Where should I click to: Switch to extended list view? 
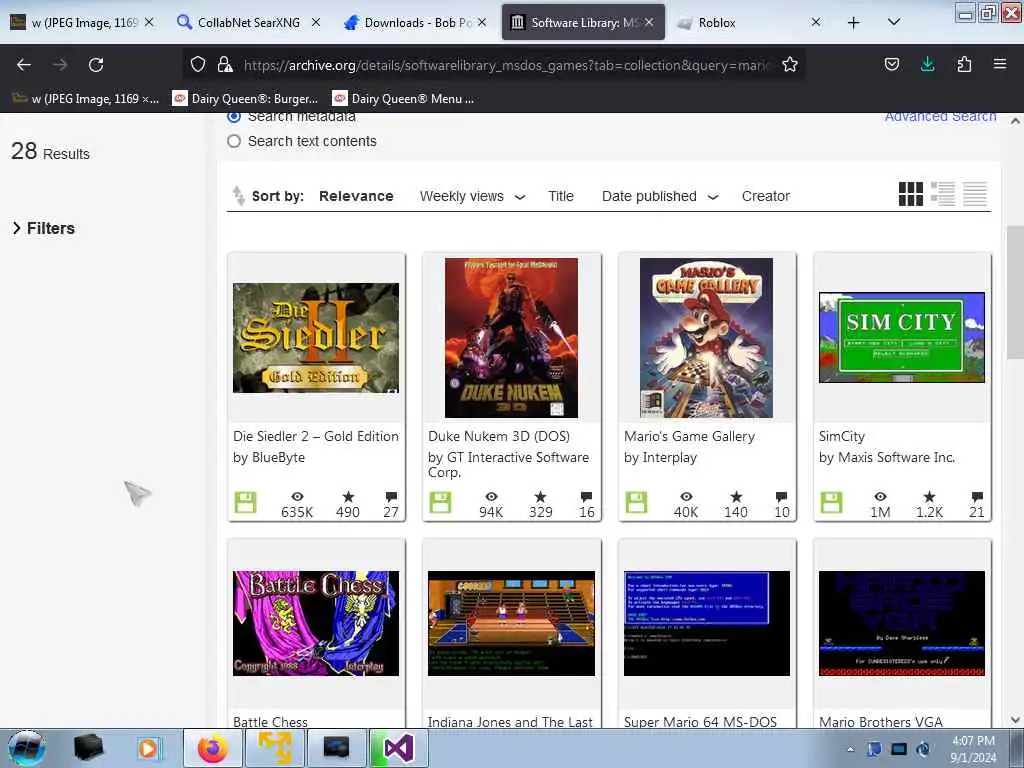coord(942,195)
